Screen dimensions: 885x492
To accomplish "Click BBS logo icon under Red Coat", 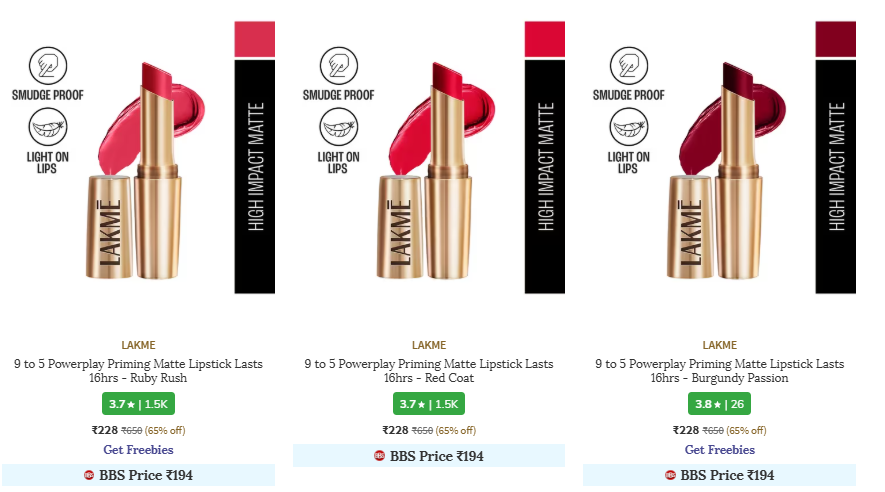I will (379, 455).
